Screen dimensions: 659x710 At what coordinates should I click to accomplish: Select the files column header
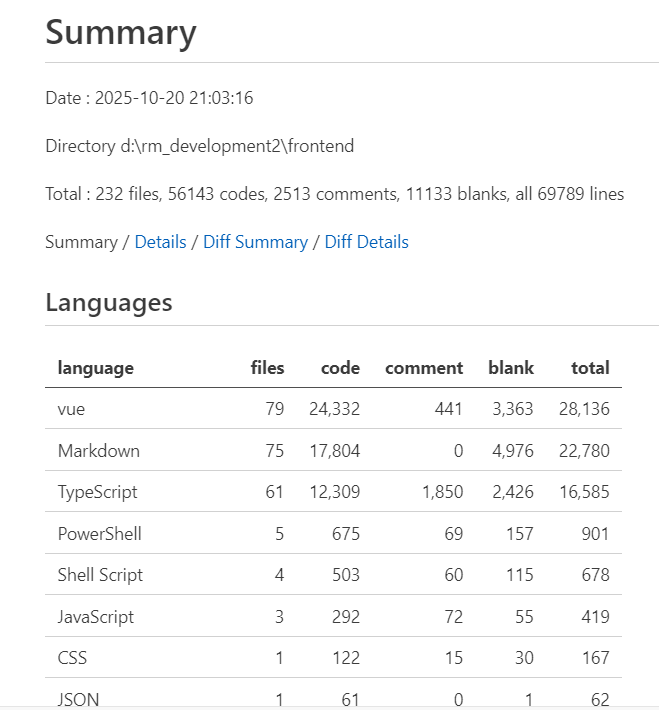(267, 368)
